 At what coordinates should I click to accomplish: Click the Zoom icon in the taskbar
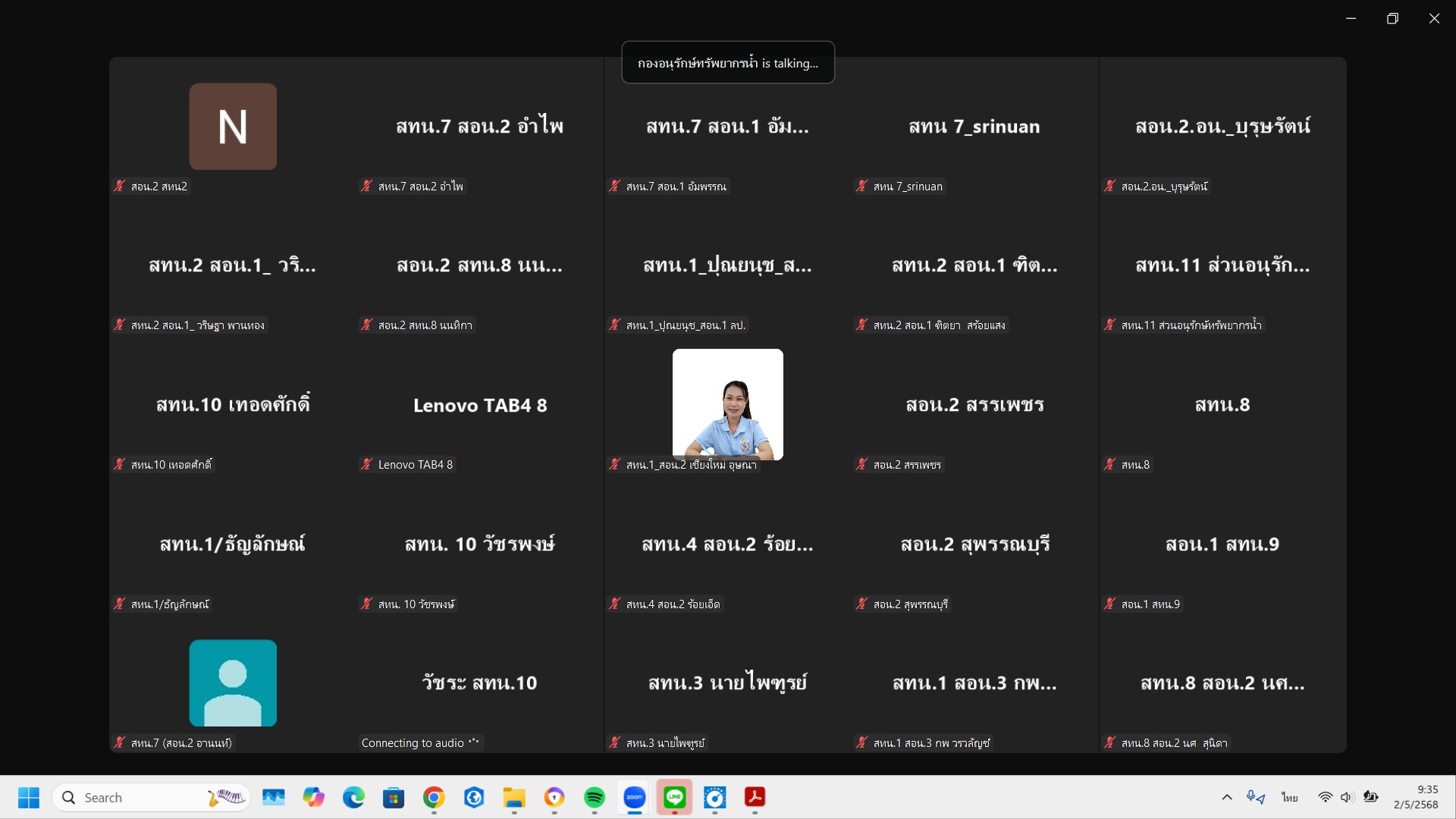pos(634,798)
